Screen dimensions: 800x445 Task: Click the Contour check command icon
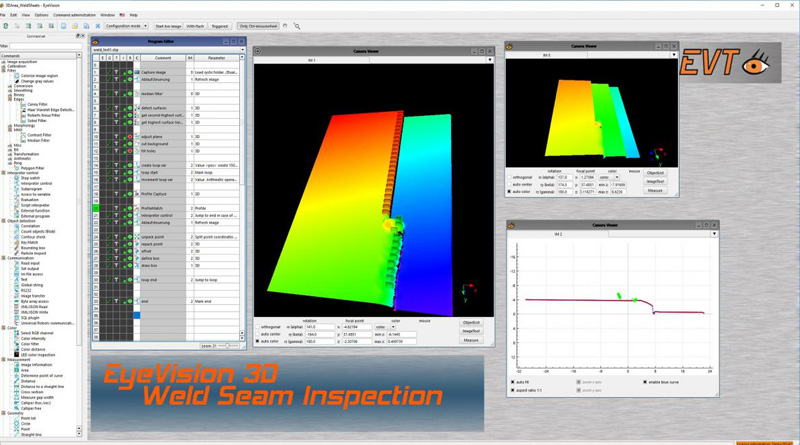click(17, 239)
